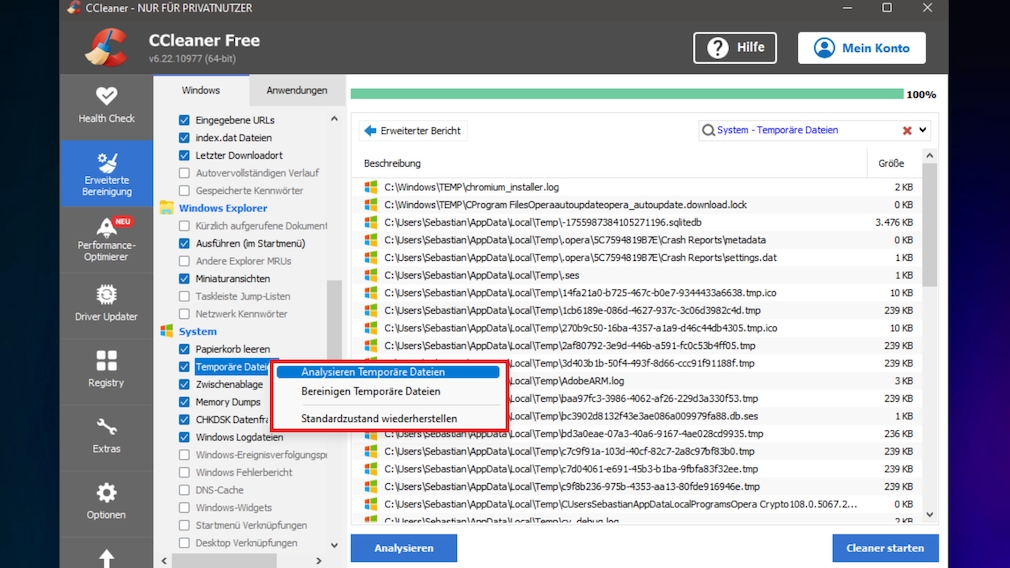1010x568 pixels.
Task: Enable Windows-Widgets checkbox
Action: point(184,507)
